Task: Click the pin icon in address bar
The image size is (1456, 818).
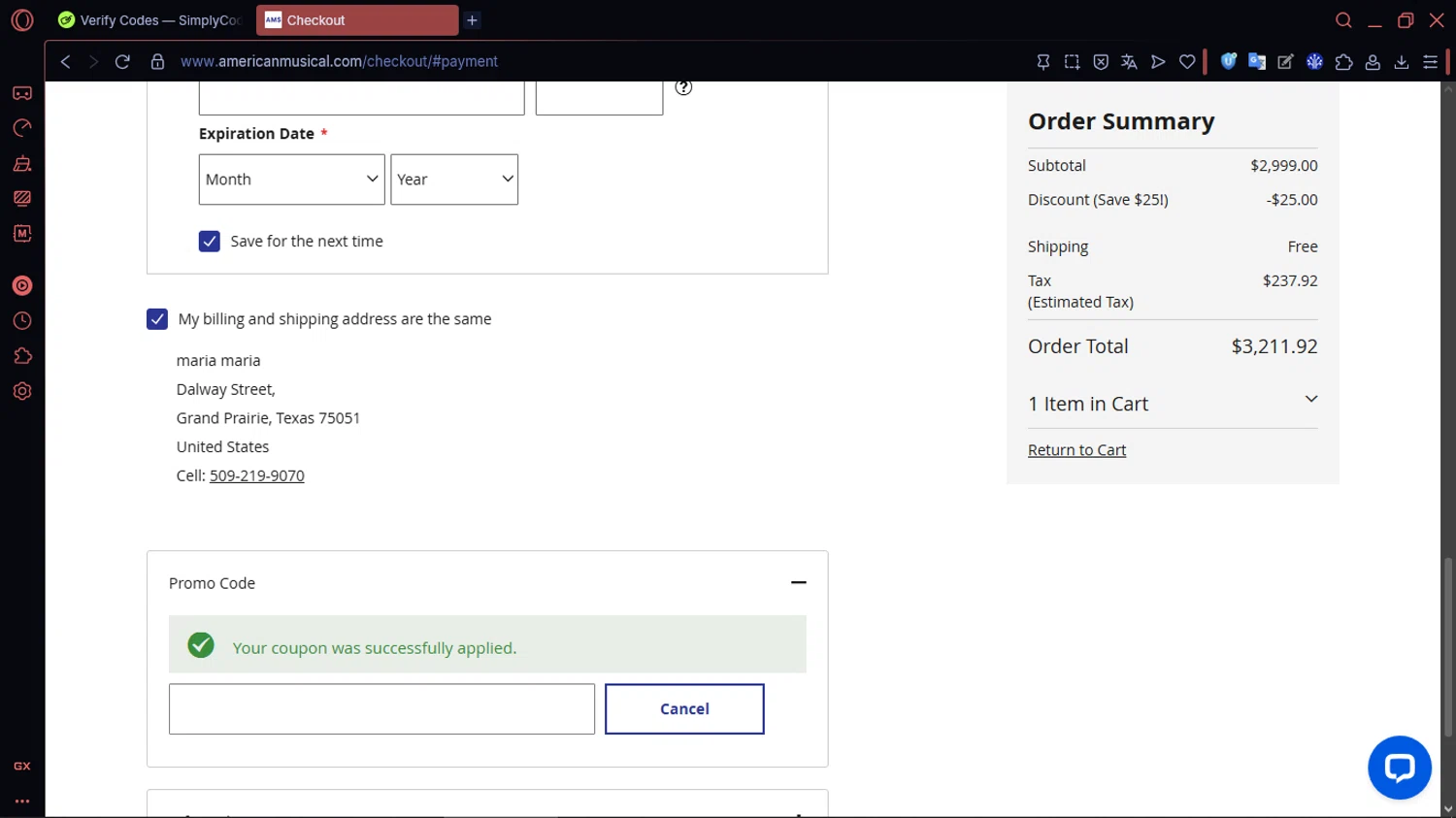Action: 1043,61
